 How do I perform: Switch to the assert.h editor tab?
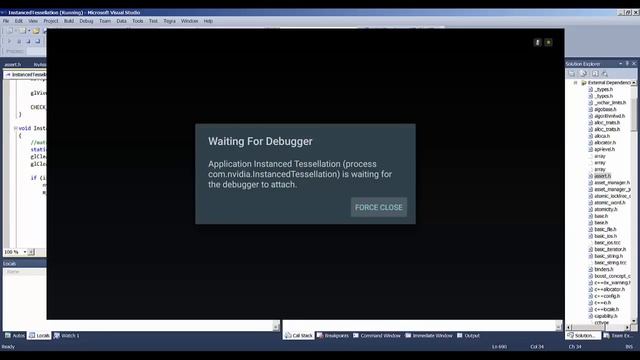coord(13,64)
